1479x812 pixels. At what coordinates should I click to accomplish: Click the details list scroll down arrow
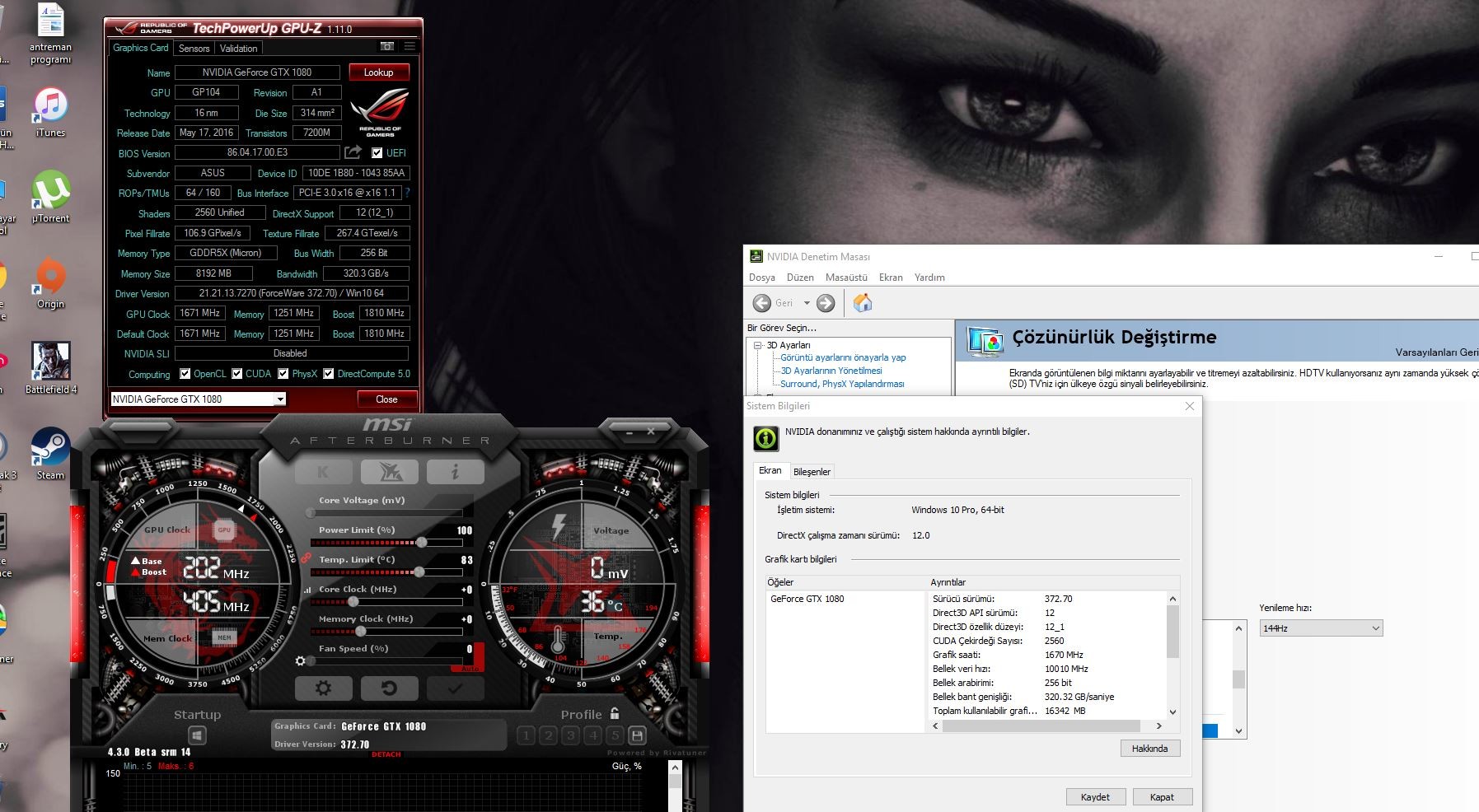tap(1173, 712)
